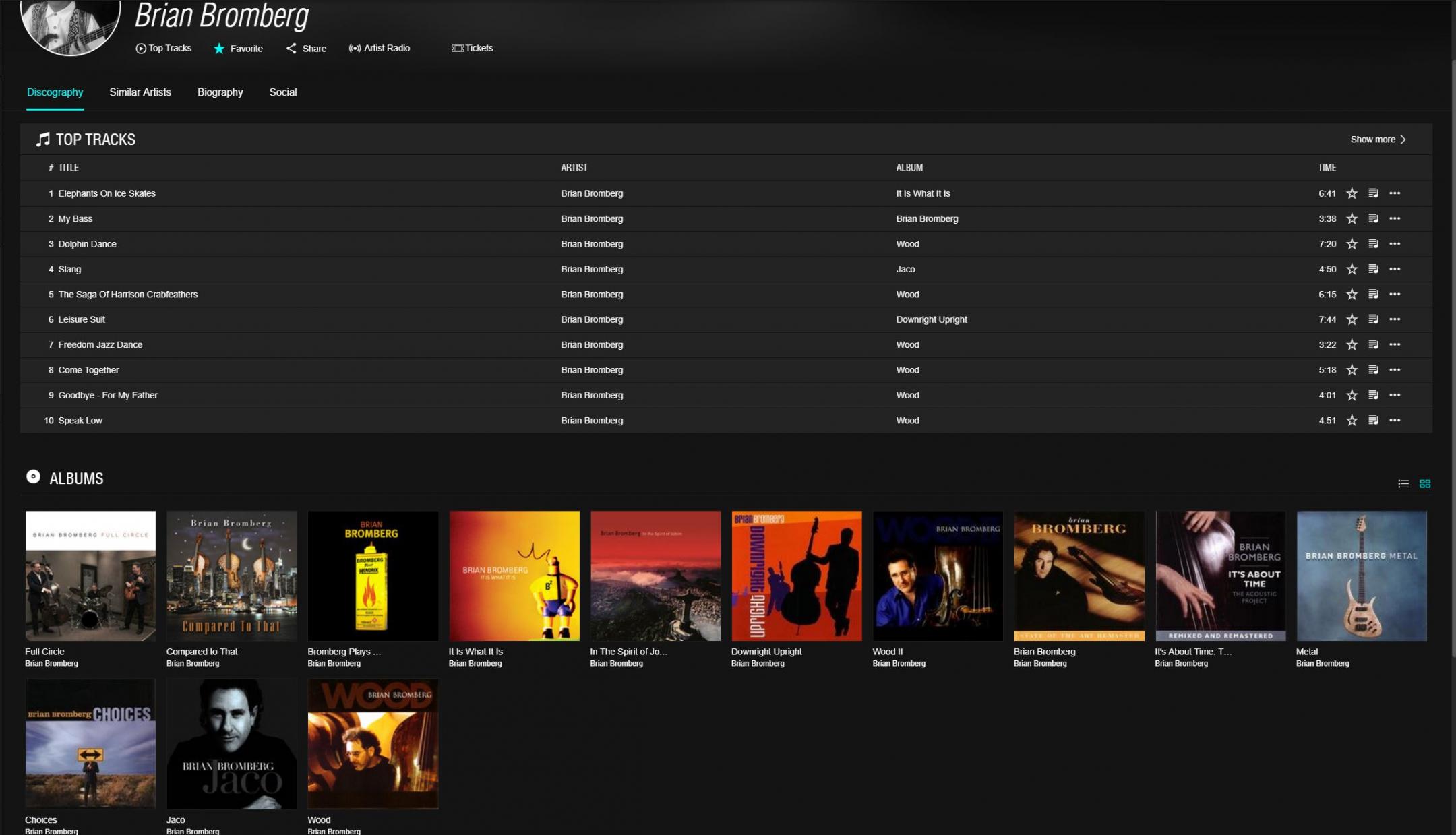Viewport: 1456px width, 835px height.
Task: Open more options for Come Together
Action: (x=1395, y=370)
